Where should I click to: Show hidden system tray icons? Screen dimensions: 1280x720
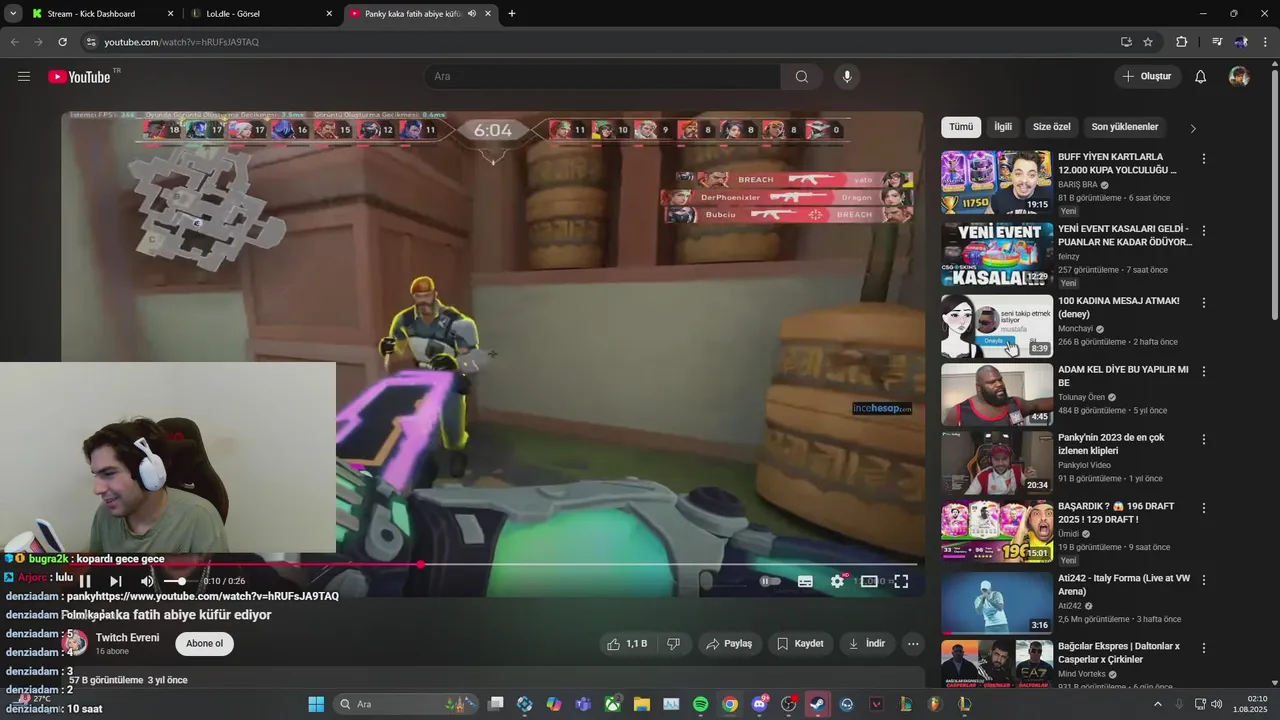pyautogui.click(x=1158, y=704)
